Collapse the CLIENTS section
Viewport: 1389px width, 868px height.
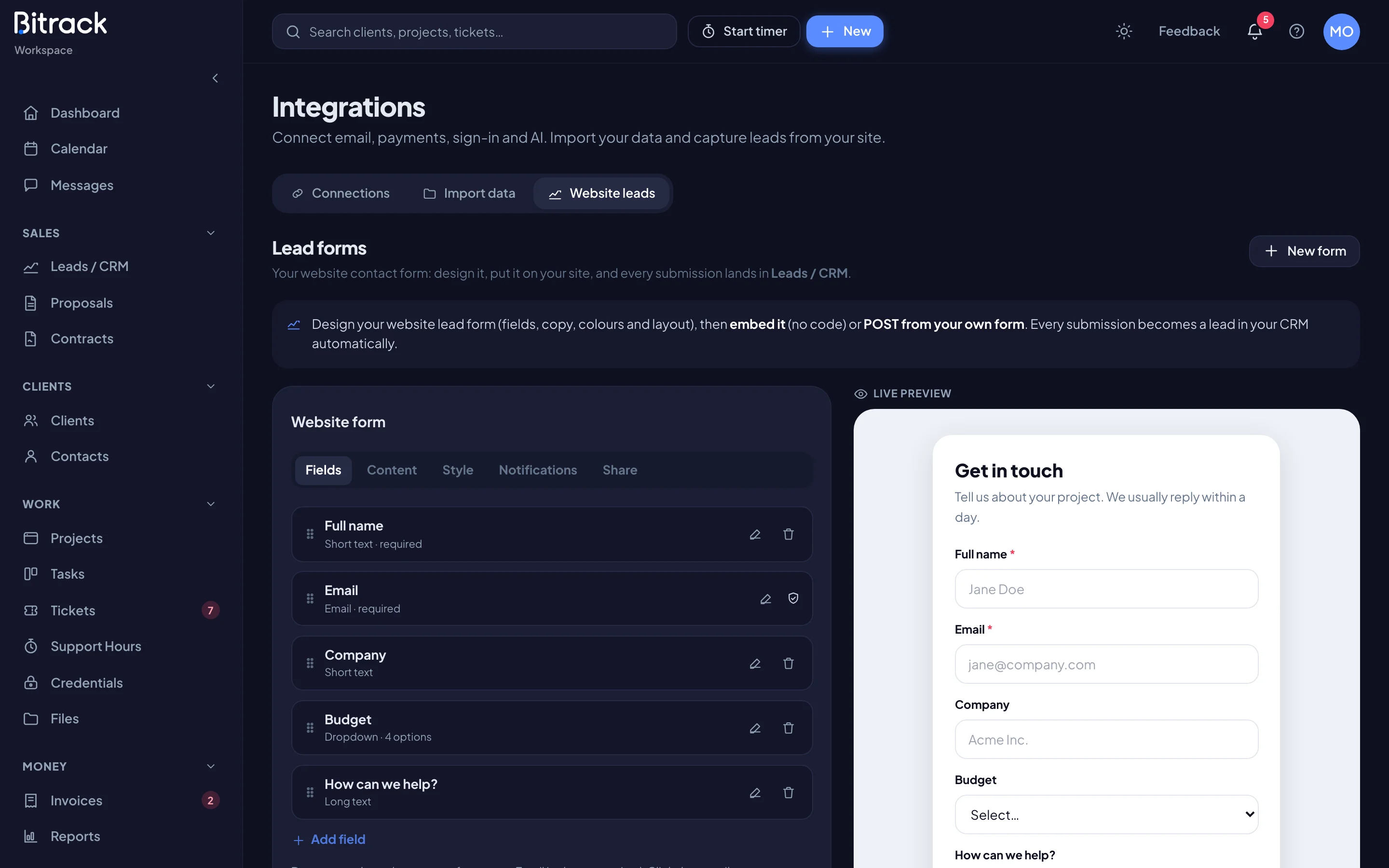(x=211, y=386)
